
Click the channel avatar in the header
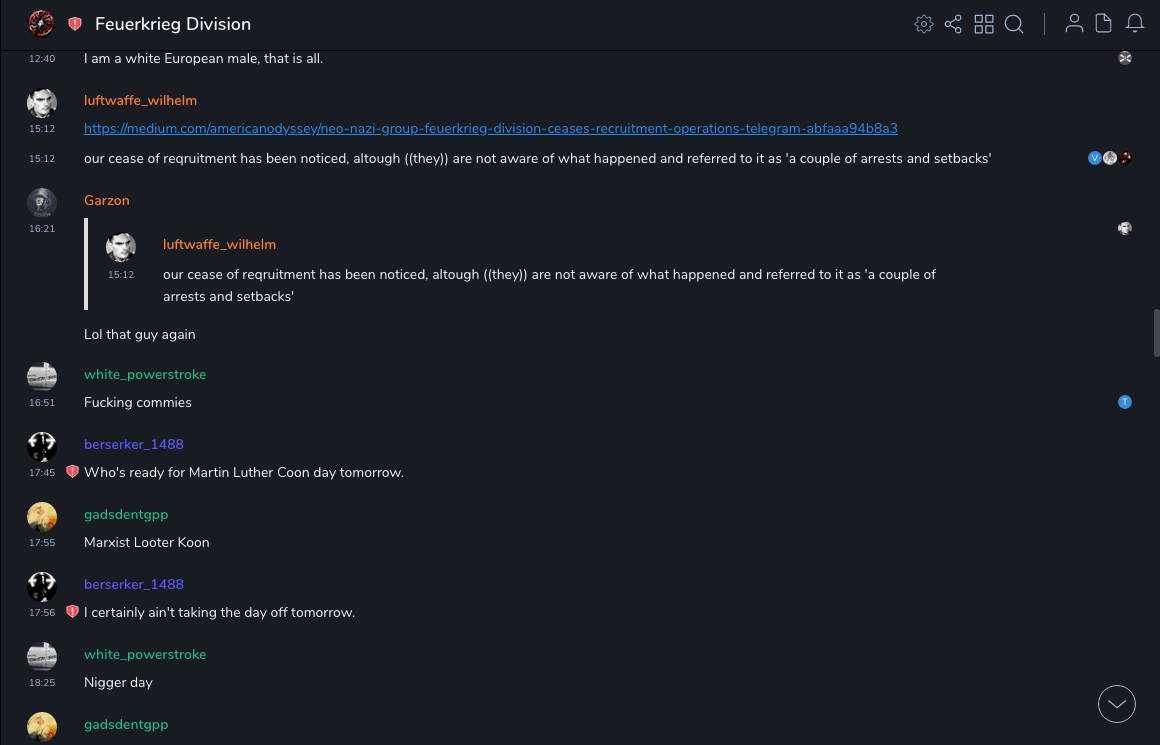(x=41, y=24)
